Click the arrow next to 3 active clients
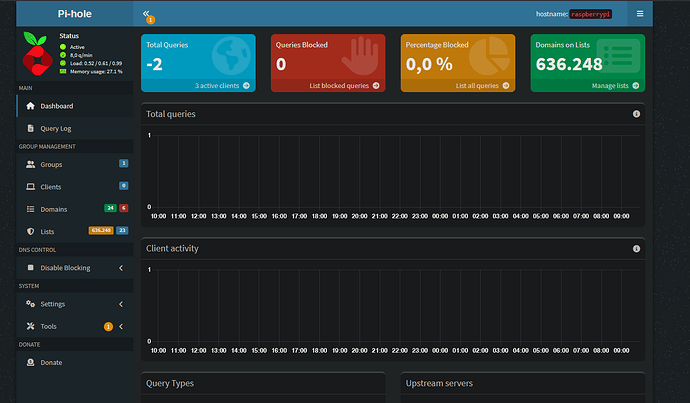 [246, 86]
